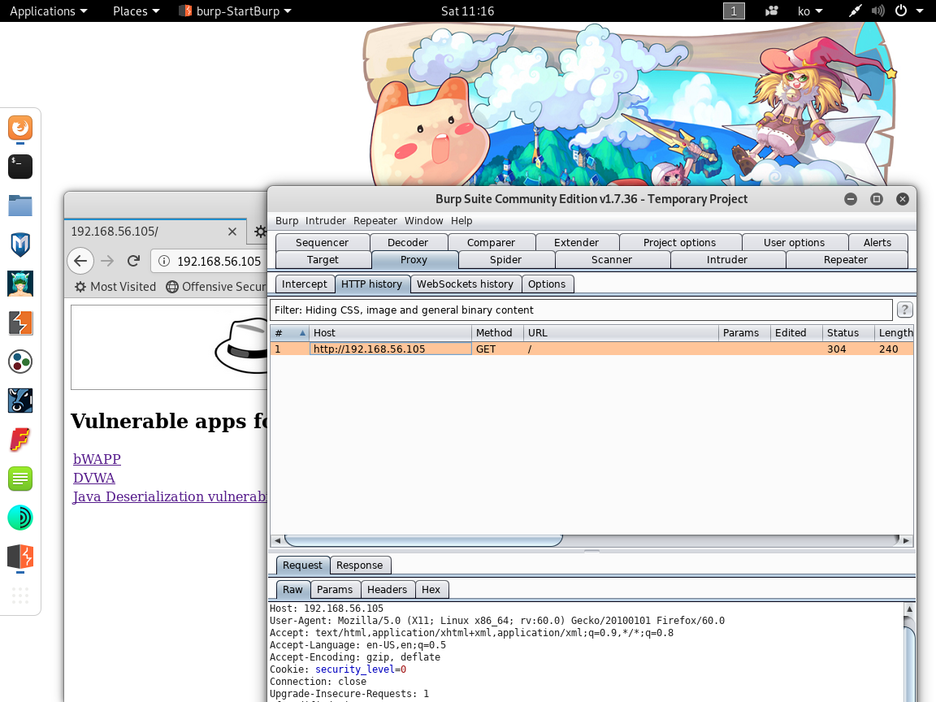Open WebSockets history sub-tab
Viewport: 936px width, 702px height.
click(x=464, y=284)
